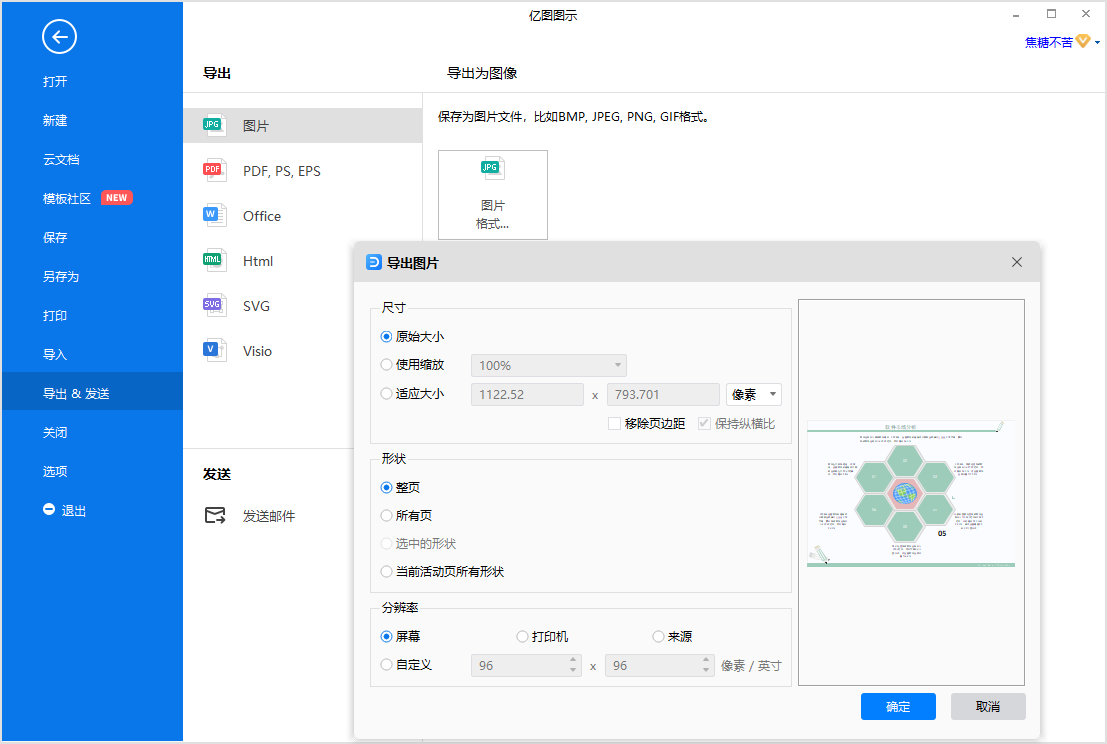Open 新建 in the sidebar
Screen dimensions: 1107x744
pyautogui.click(x=55, y=121)
